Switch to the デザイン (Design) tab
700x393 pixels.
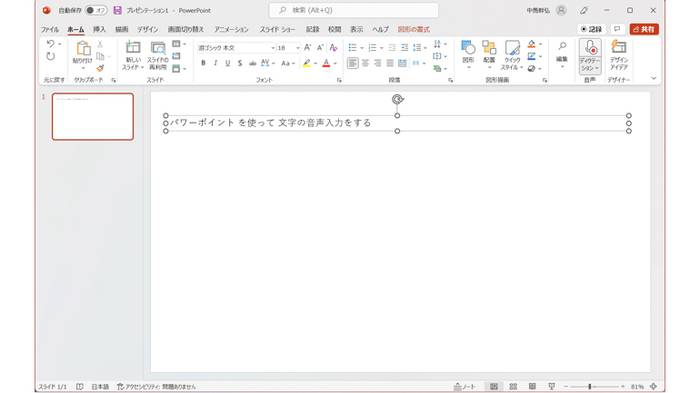147,29
